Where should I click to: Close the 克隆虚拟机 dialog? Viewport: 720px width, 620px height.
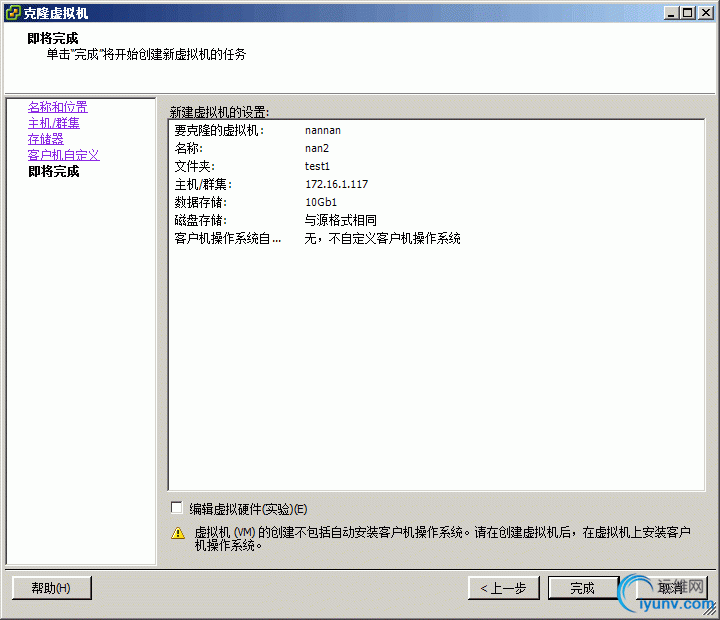(x=706, y=13)
